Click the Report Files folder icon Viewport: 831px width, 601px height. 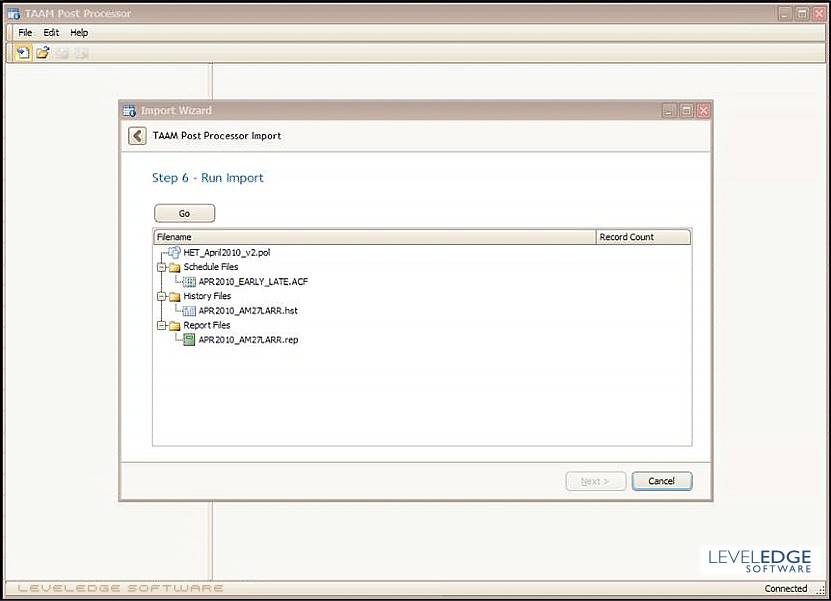[175, 325]
